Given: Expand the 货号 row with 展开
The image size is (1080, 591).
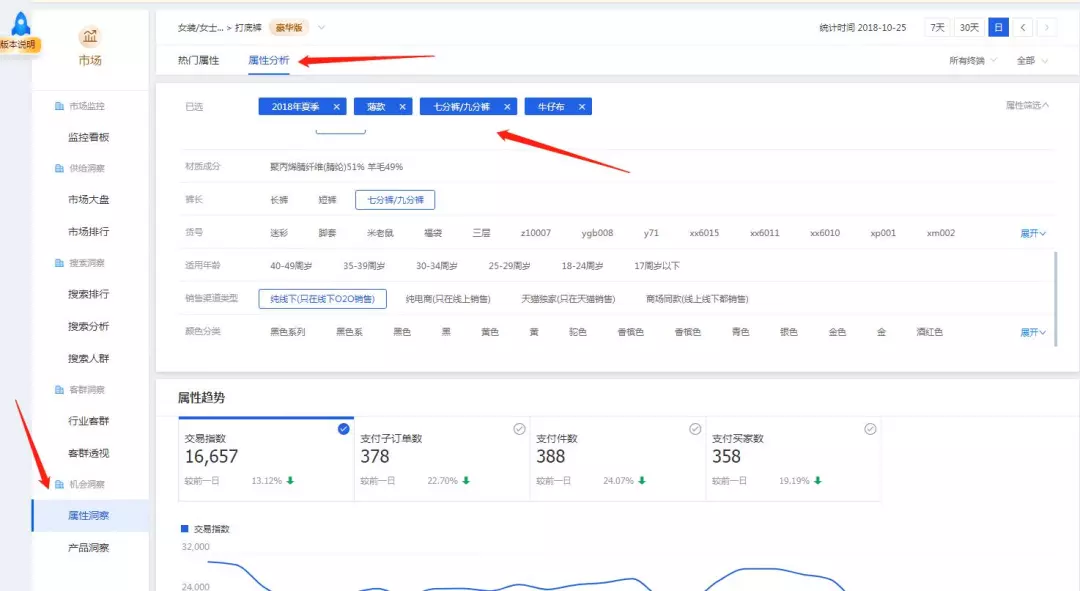Looking at the screenshot, I should click(x=1033, y=234).
